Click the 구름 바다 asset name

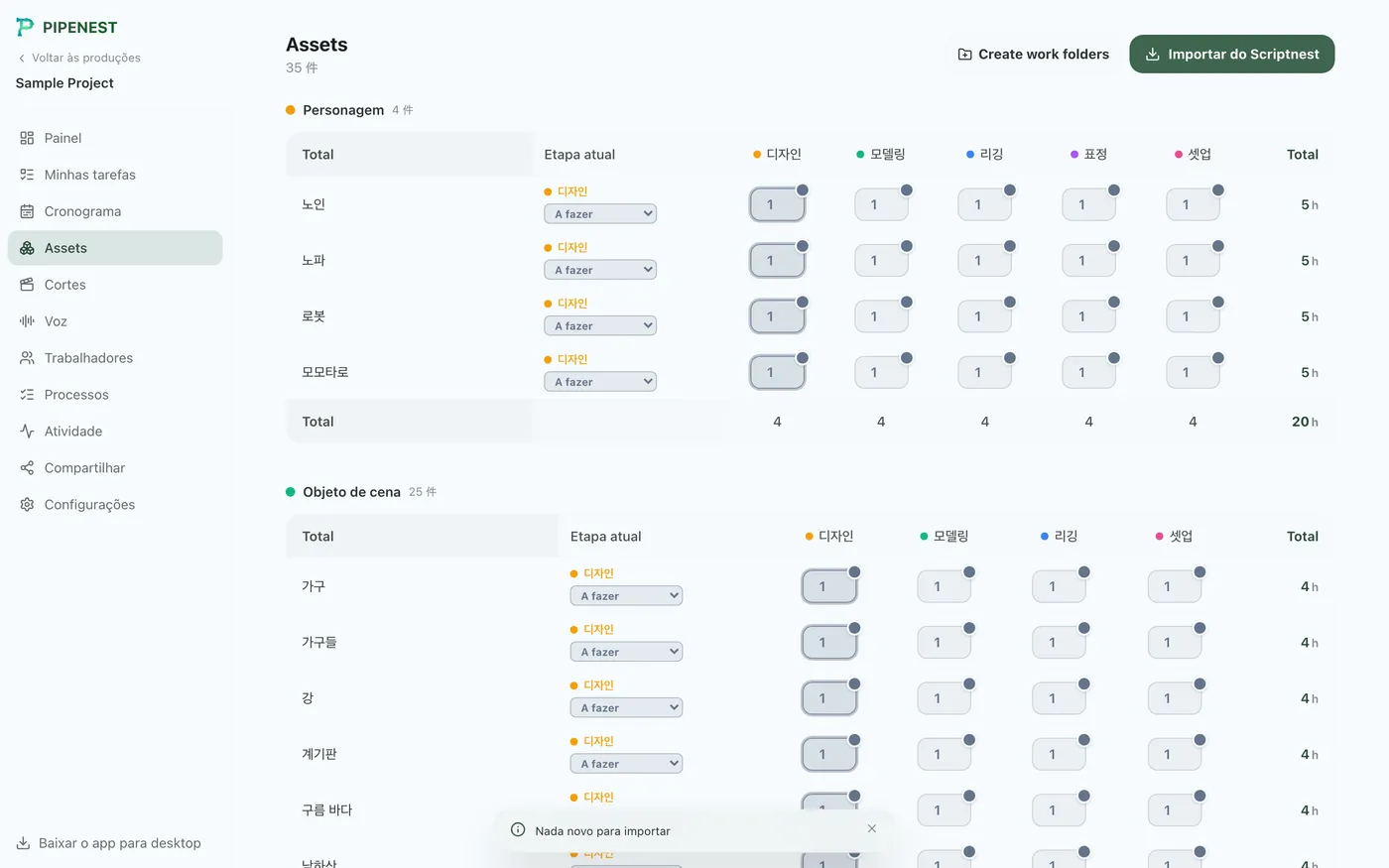point(327,810)
